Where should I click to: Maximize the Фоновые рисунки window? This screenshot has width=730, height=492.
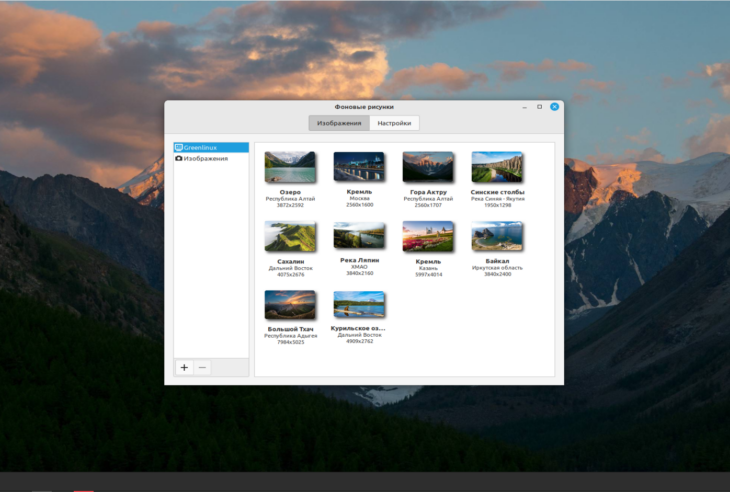[540, 106]
